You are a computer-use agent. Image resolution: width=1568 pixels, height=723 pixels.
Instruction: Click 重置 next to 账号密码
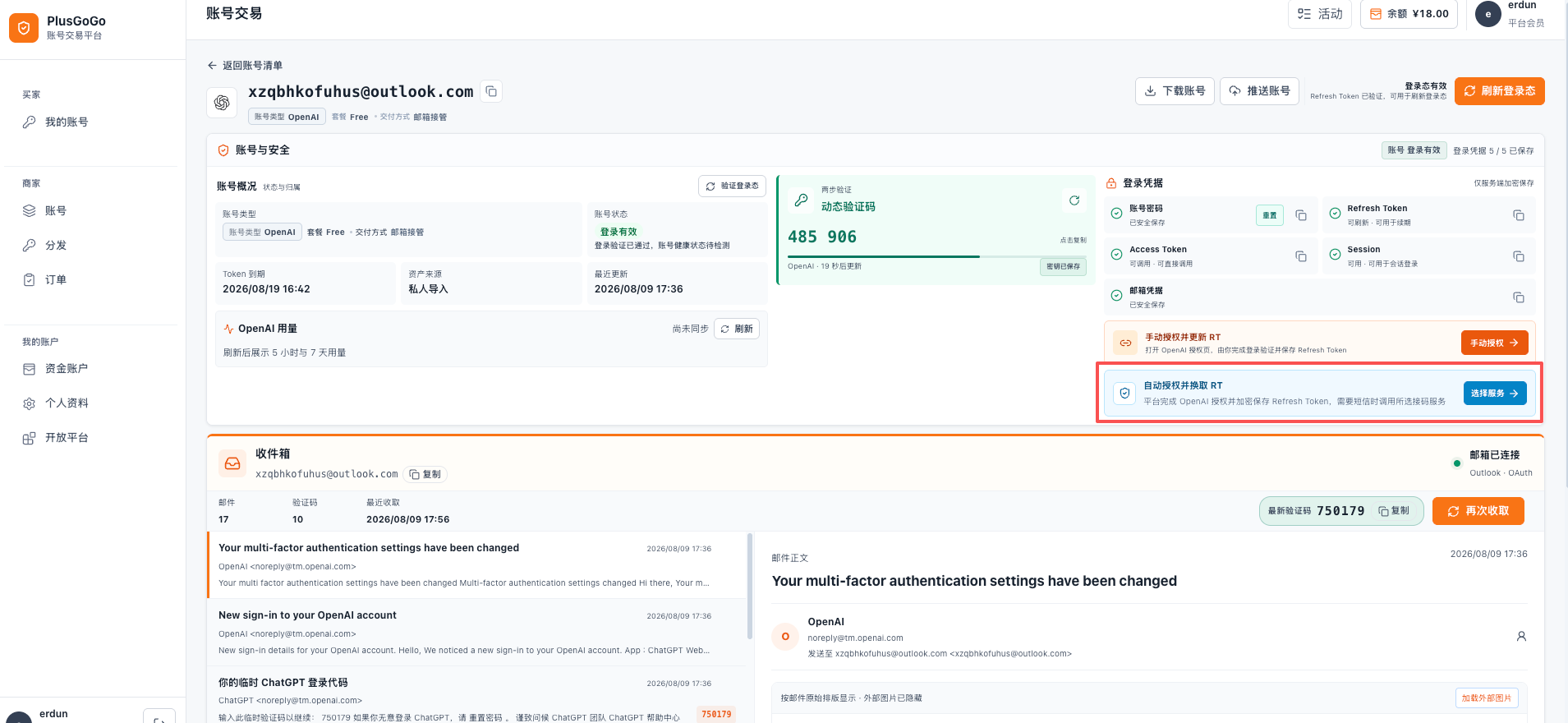[1270, 215]
